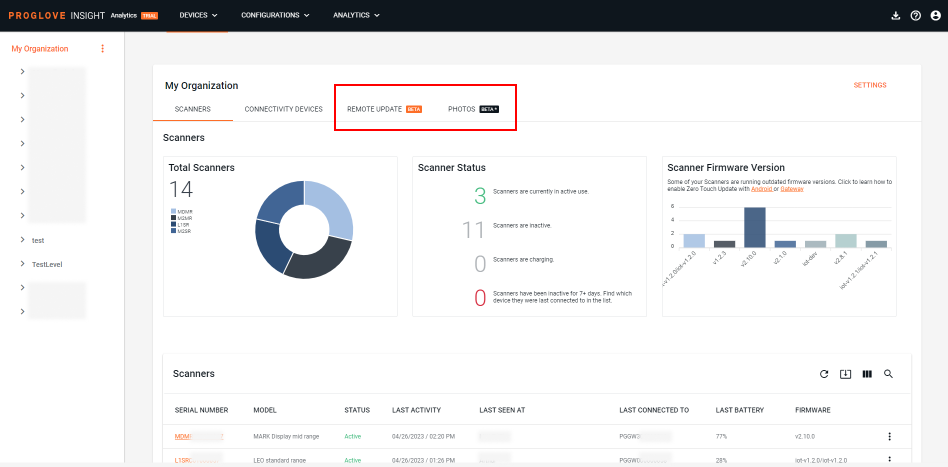Export the Scanners table with download icon

point(845,374)
